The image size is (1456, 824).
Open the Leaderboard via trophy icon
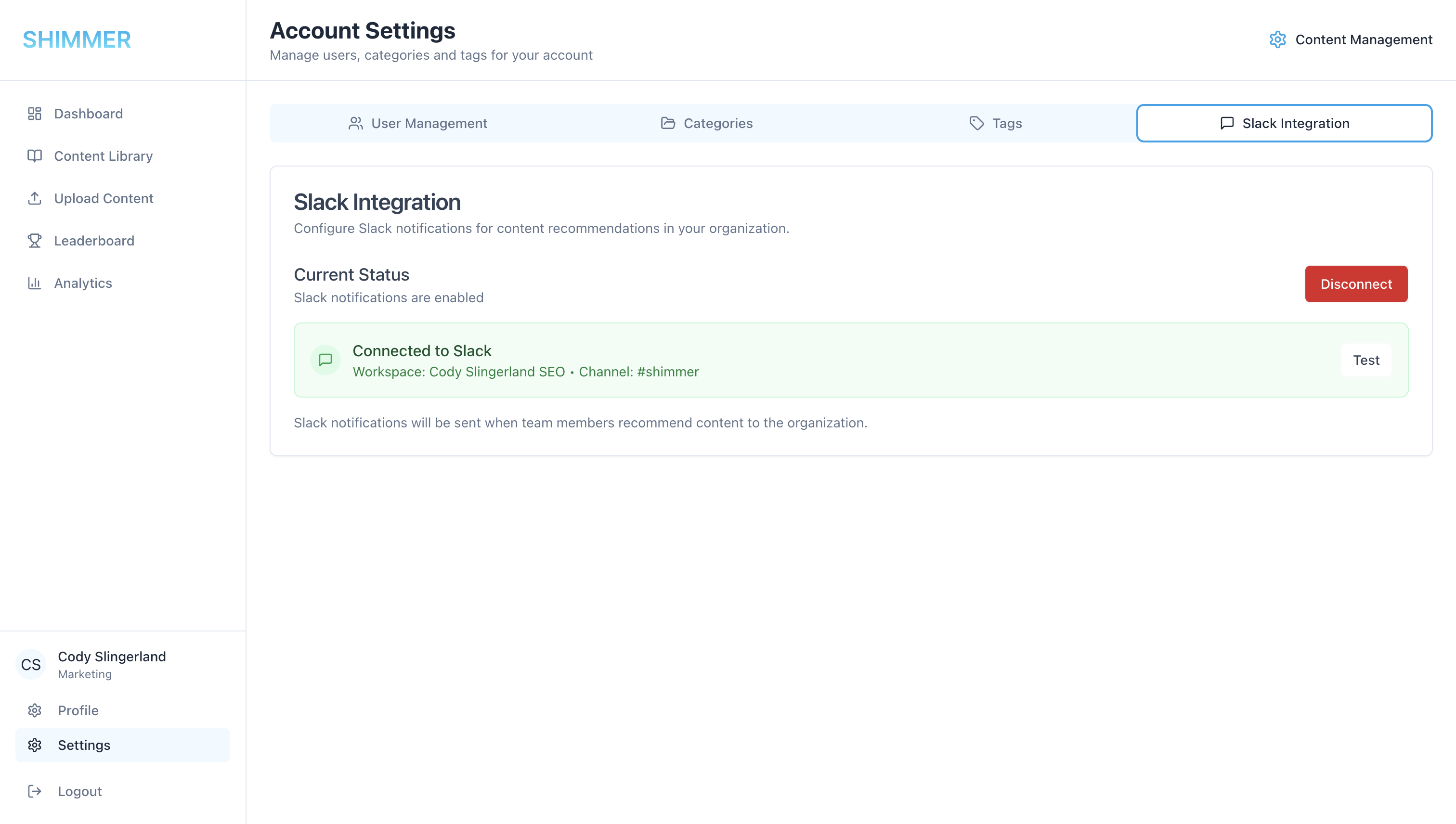(35, 241)
